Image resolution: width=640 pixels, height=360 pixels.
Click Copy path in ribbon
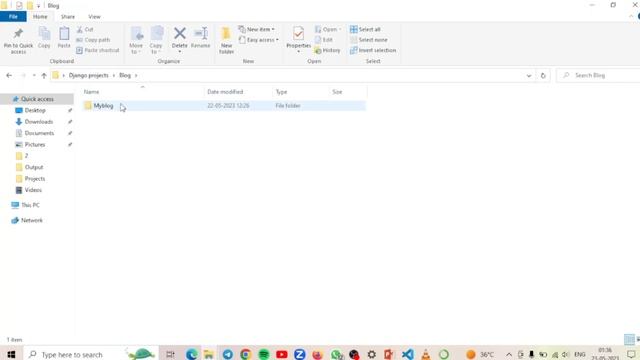(93, 40)
